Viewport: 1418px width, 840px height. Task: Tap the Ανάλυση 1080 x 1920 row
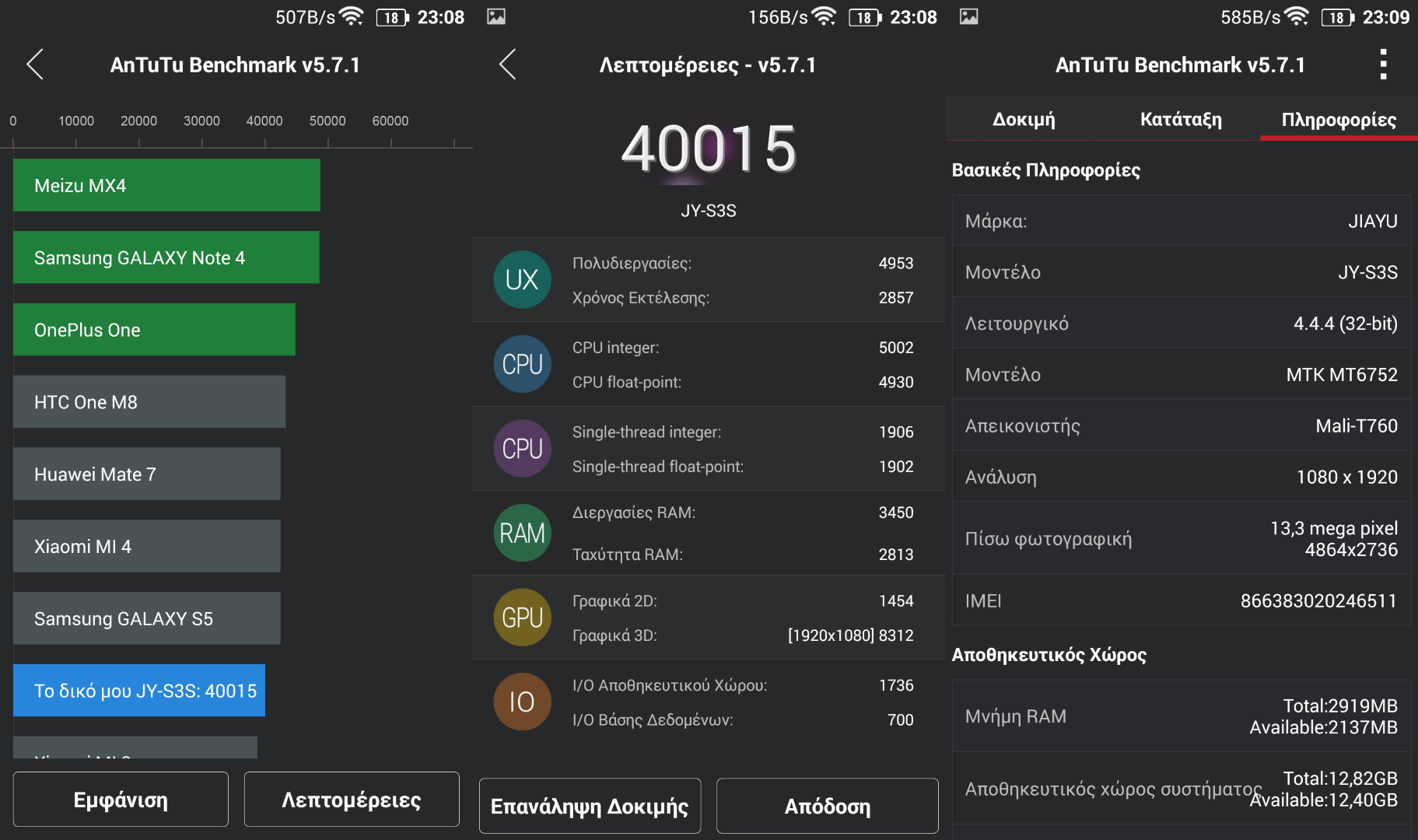1181,477
